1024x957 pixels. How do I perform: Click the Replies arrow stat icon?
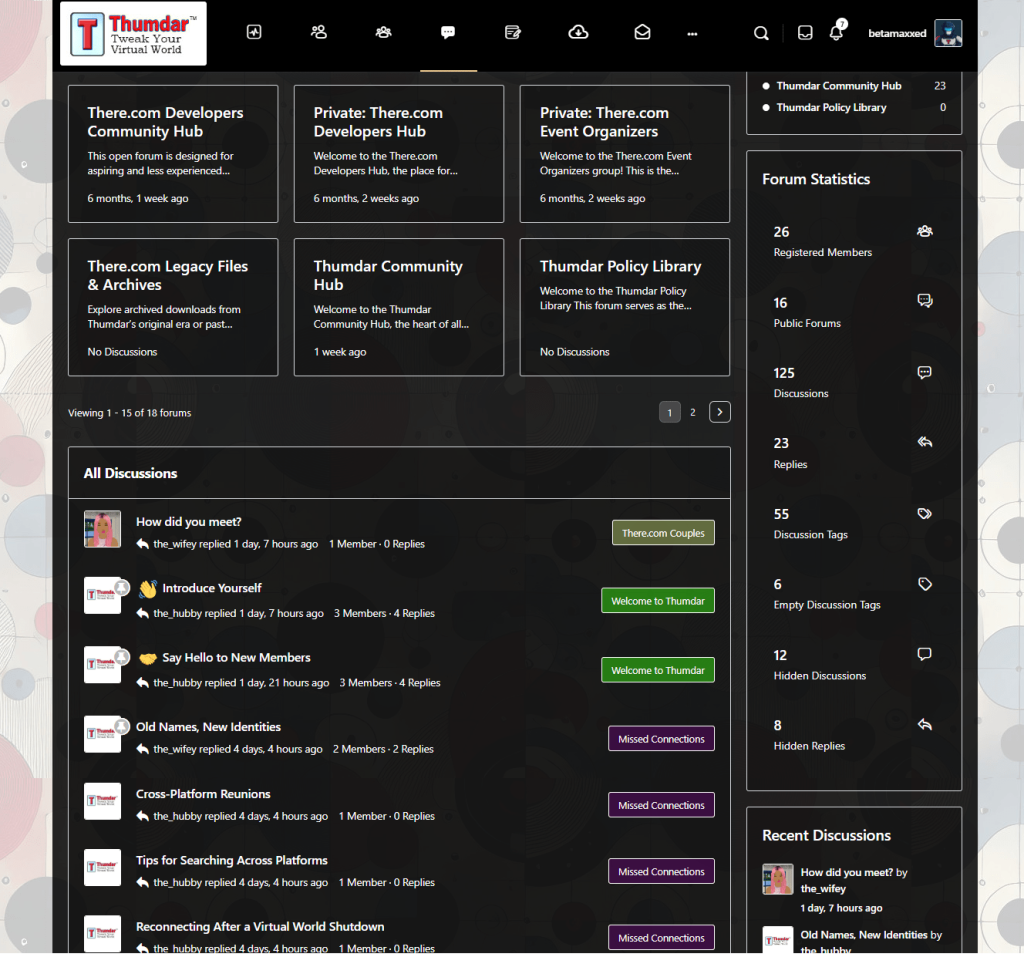[x=925, y=442]
